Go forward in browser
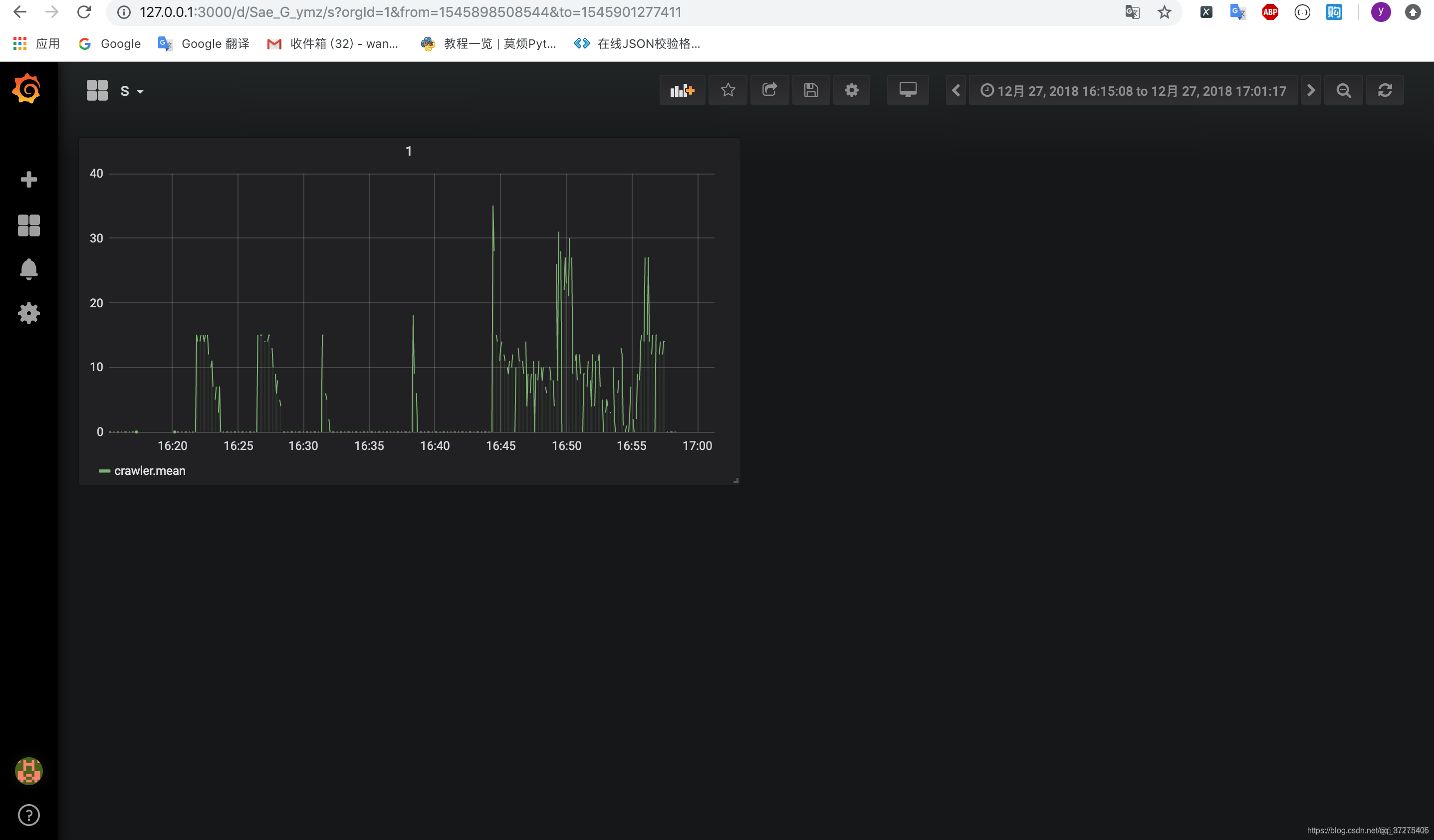The image size is (1434, 840). [52, 12]
